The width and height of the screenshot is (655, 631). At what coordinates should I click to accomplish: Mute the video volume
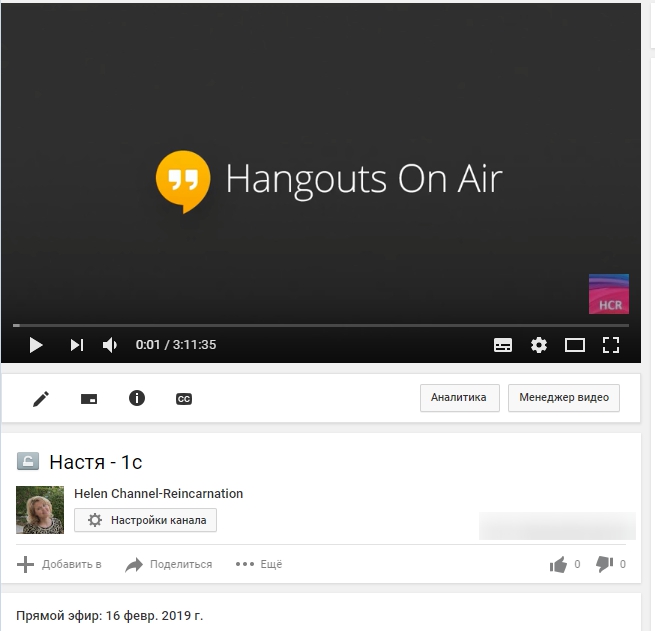pos(110,345)
